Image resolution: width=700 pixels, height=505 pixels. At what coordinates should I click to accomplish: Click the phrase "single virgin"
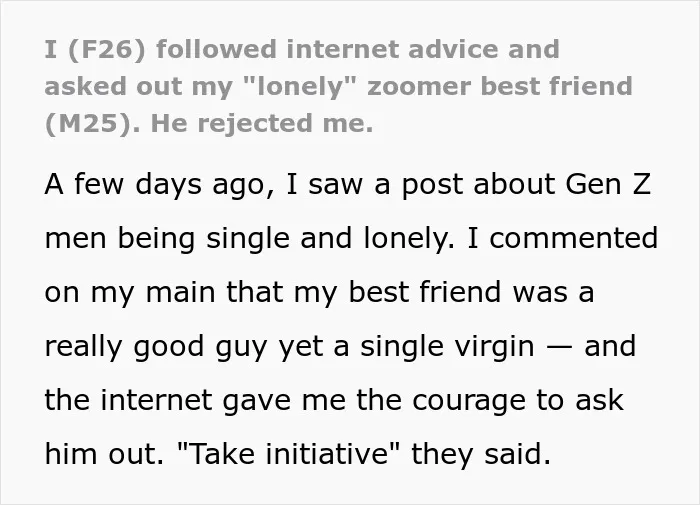pos(447,347)
